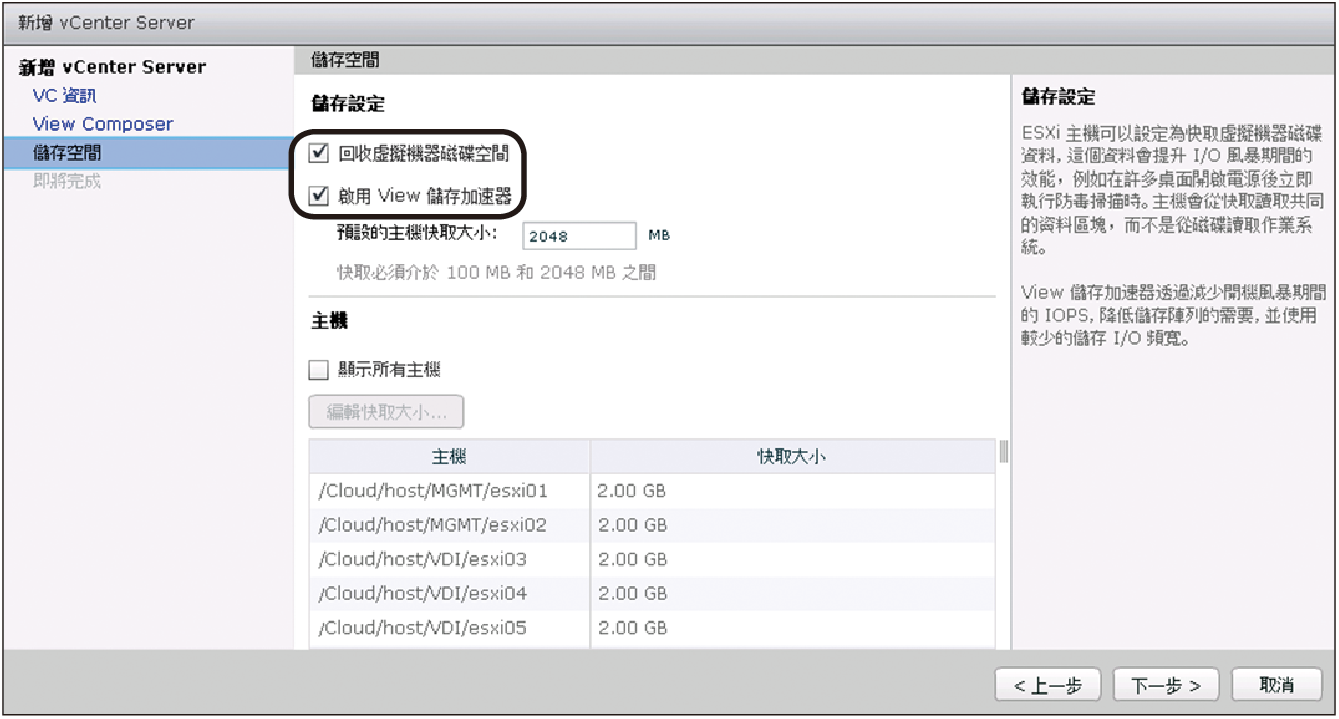Select the /Cloud/host/VDI/esxi03 row
Image resolution: width=1339 pixels, height=719 pixels.
pos(651,559)
